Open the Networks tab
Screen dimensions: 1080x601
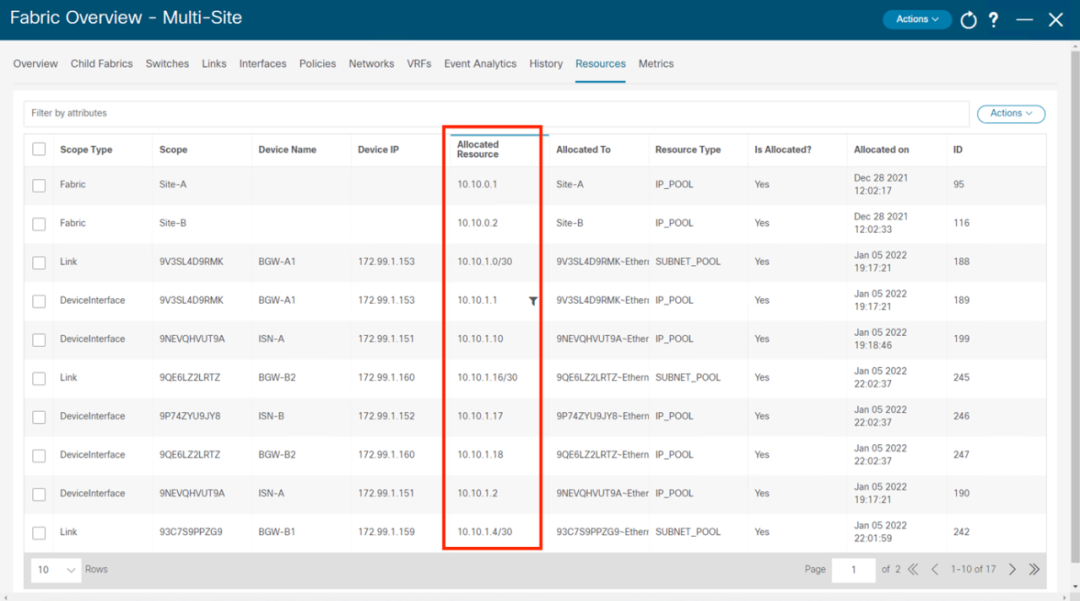pyautogui.click(x=371, y=63)
